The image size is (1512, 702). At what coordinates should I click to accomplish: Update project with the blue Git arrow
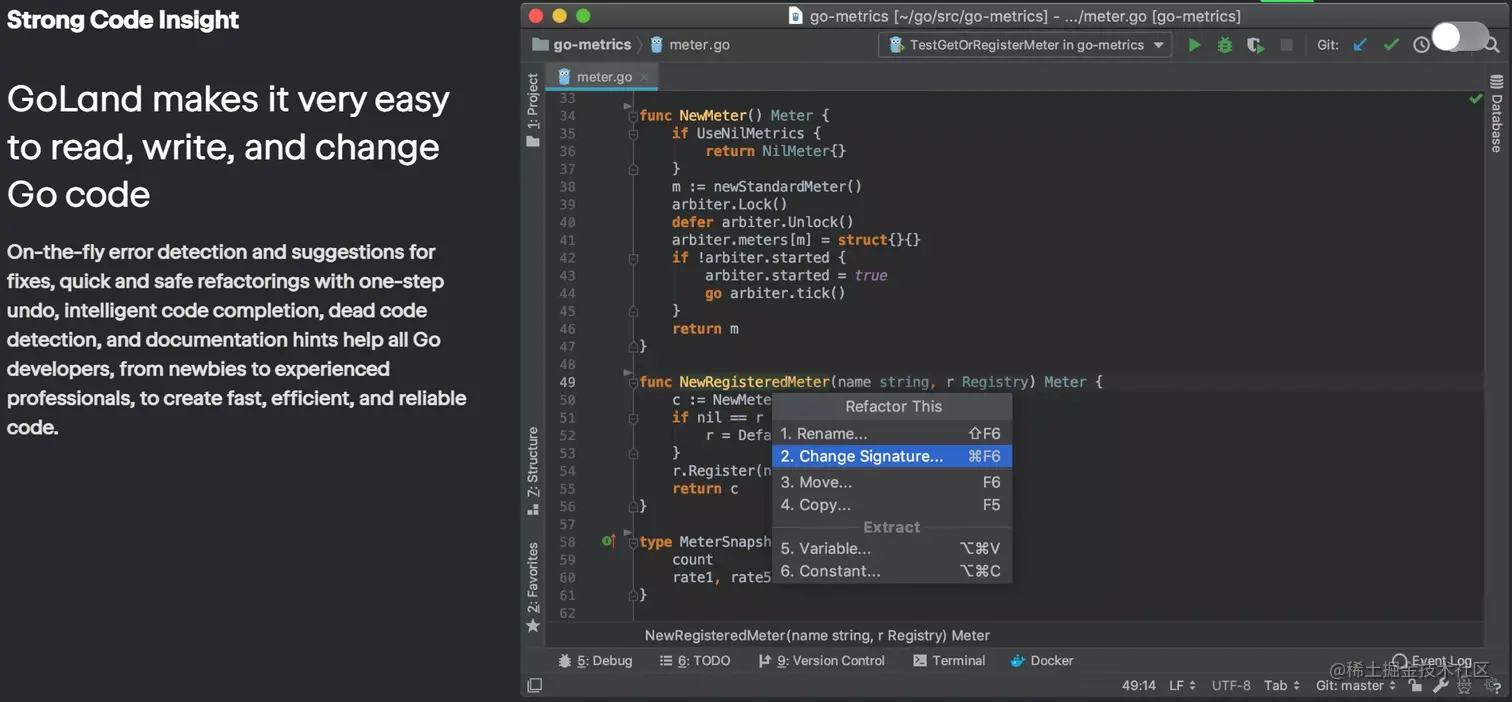[1360, 45]
